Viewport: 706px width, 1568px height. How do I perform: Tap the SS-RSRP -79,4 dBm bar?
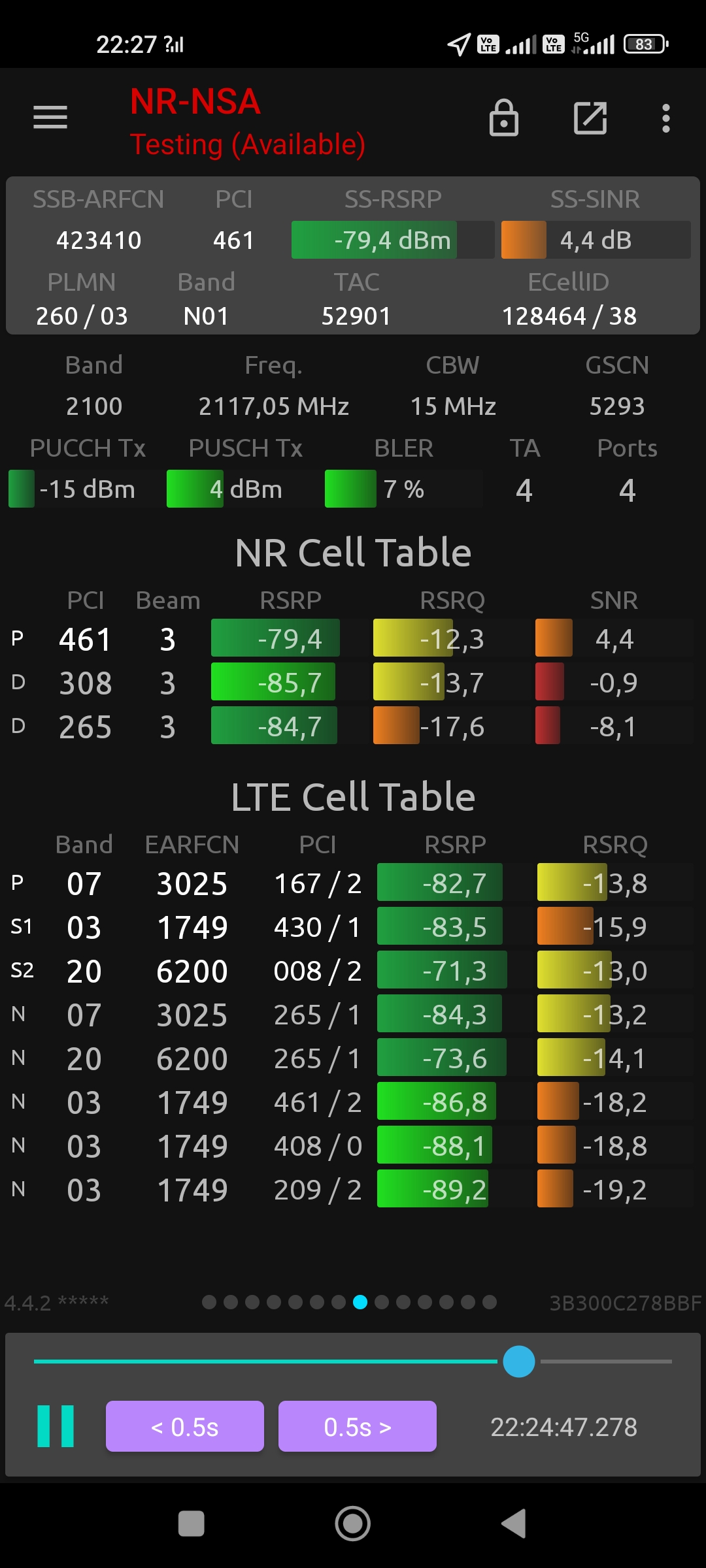[392, 240]
